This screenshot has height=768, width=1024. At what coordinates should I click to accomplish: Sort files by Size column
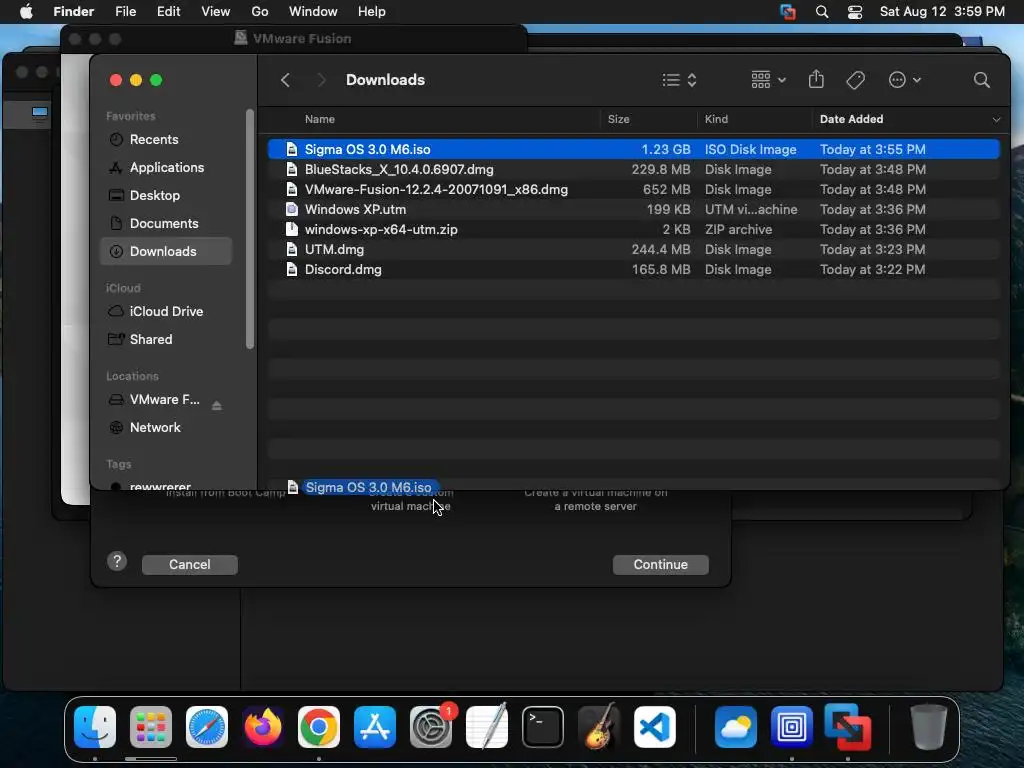[618, 119]
